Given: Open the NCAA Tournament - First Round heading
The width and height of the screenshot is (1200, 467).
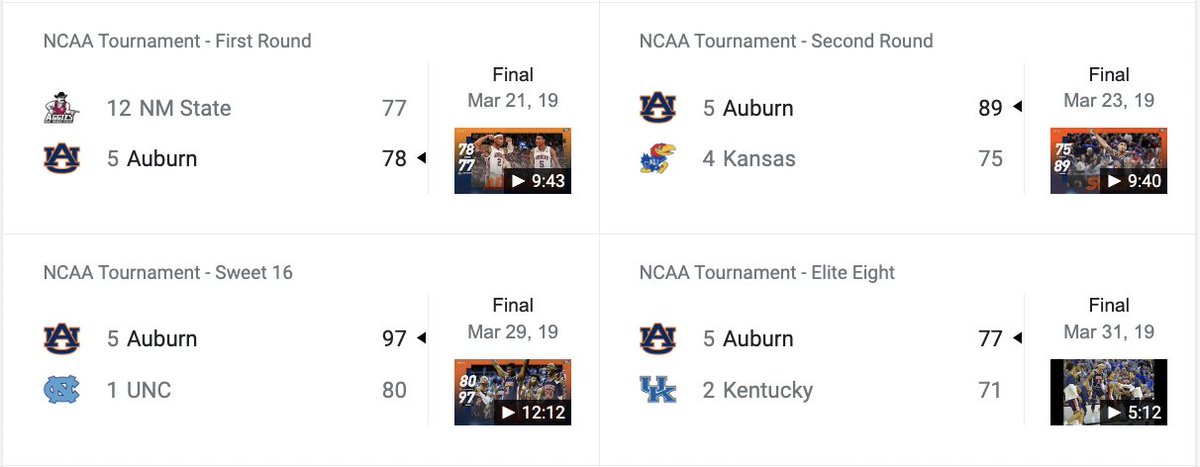Looking at the screenshot, I should (x=177, y=41).
